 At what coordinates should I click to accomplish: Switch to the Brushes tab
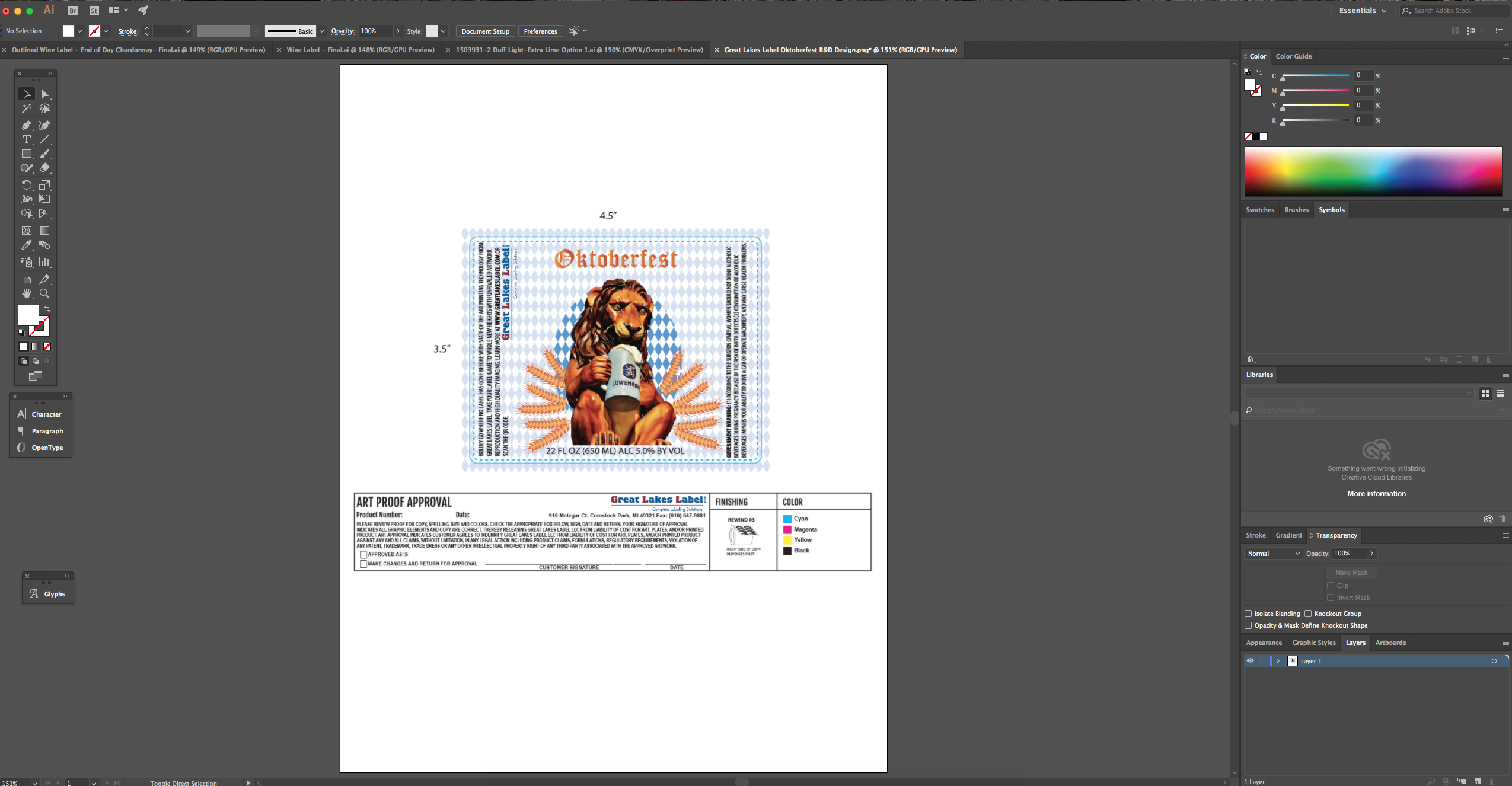1296,209
